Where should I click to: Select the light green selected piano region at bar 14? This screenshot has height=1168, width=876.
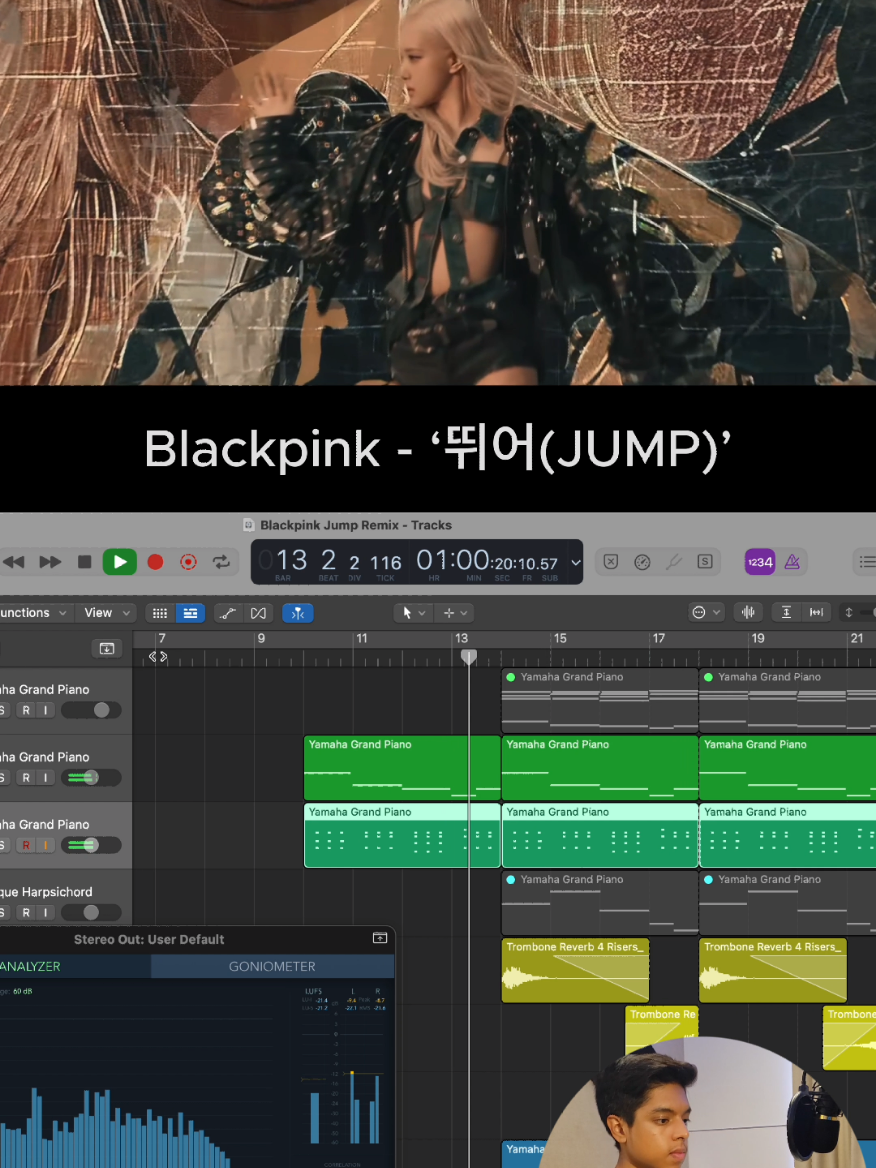600,835
